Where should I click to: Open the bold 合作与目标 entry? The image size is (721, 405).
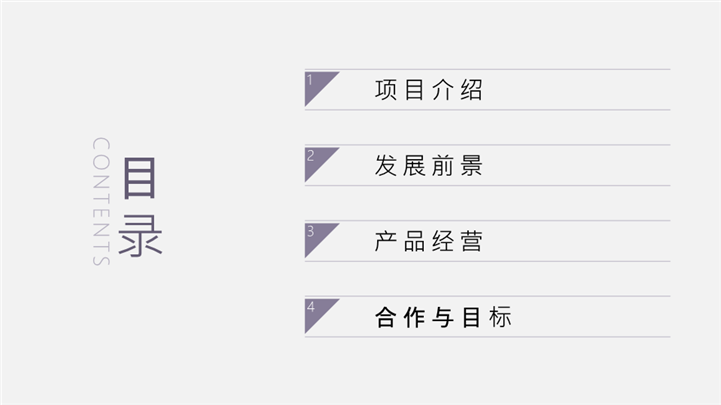[x=443, y=318]
